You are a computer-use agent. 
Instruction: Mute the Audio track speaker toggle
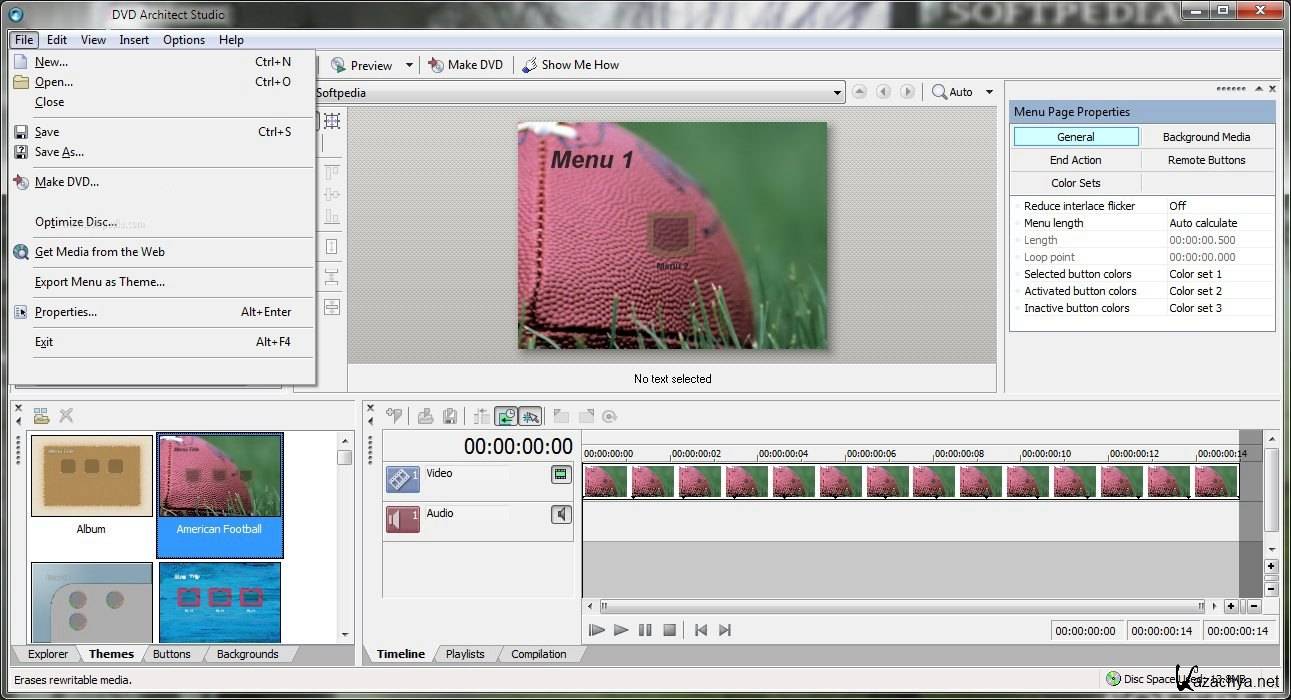561,514
